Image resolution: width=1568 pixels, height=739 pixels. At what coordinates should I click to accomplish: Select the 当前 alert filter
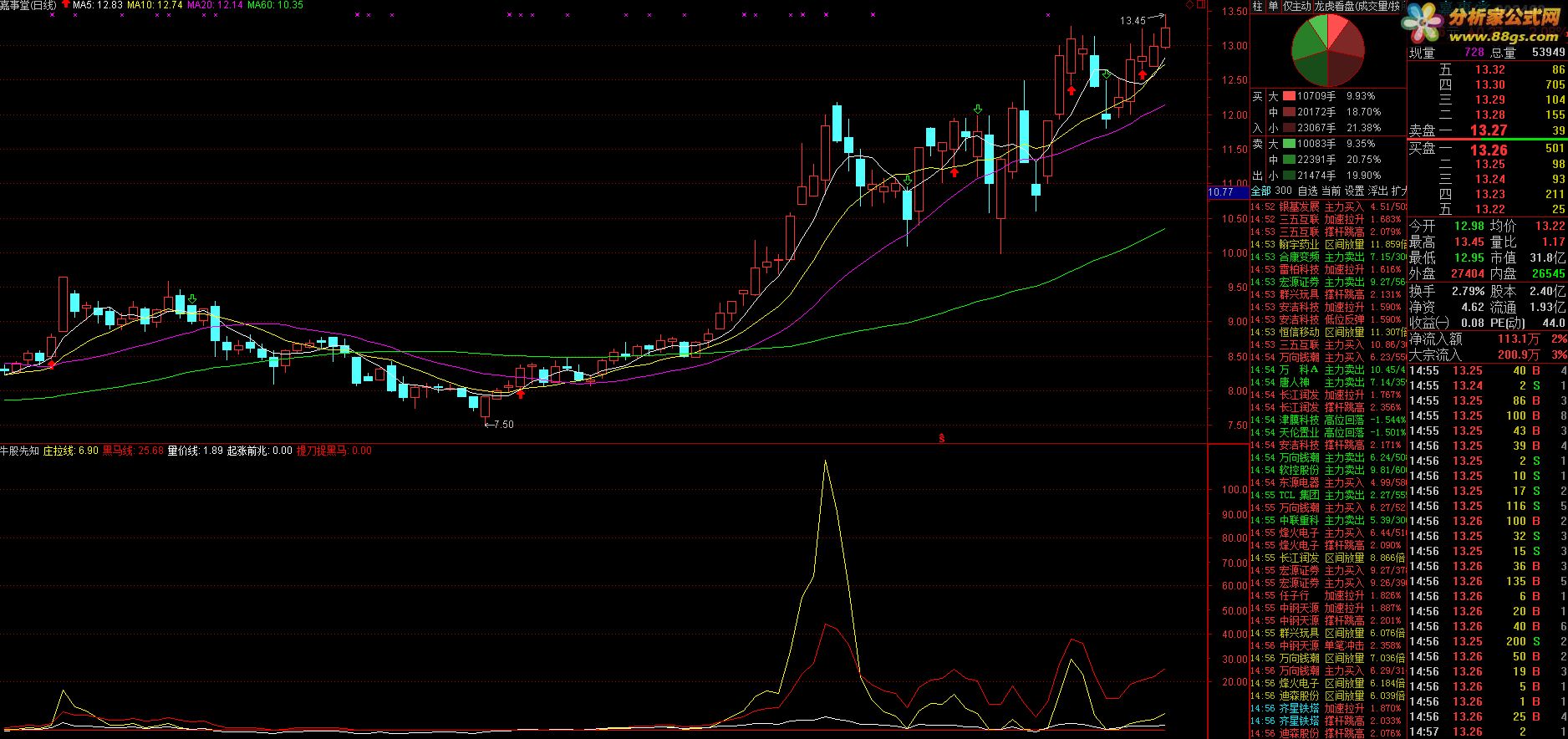point(1331,191)
